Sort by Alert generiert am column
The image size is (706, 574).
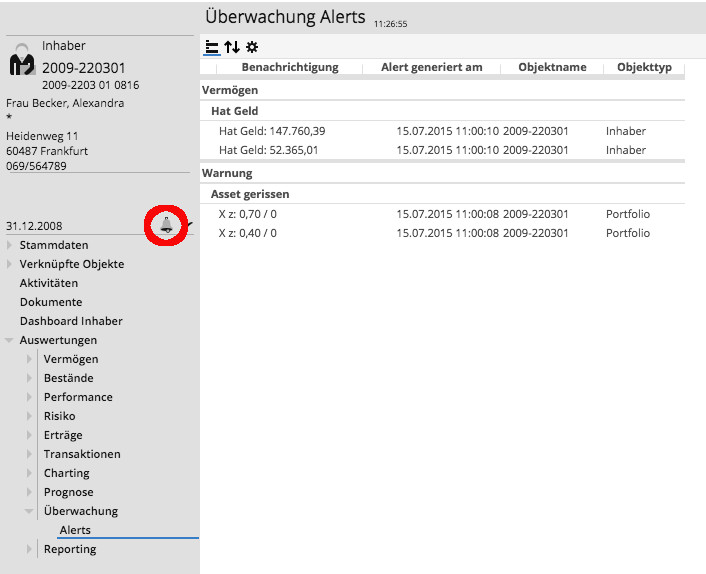[x=432, y=67]
